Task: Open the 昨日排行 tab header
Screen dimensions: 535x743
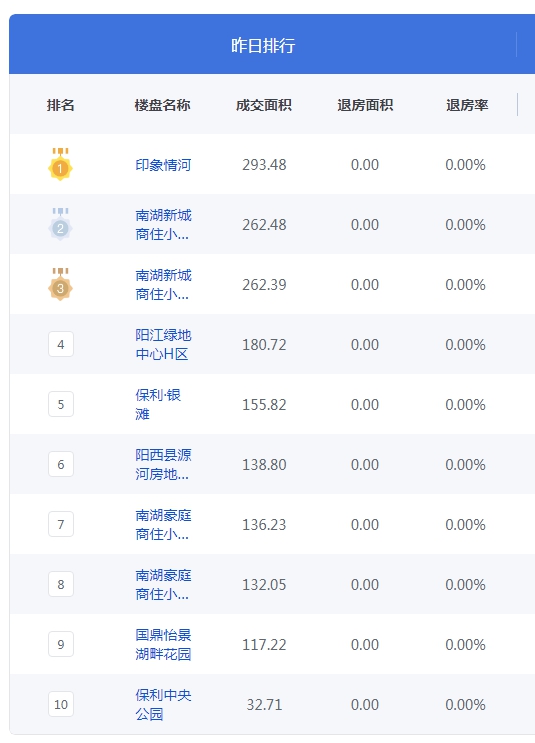Action: (x=263, y=45)
